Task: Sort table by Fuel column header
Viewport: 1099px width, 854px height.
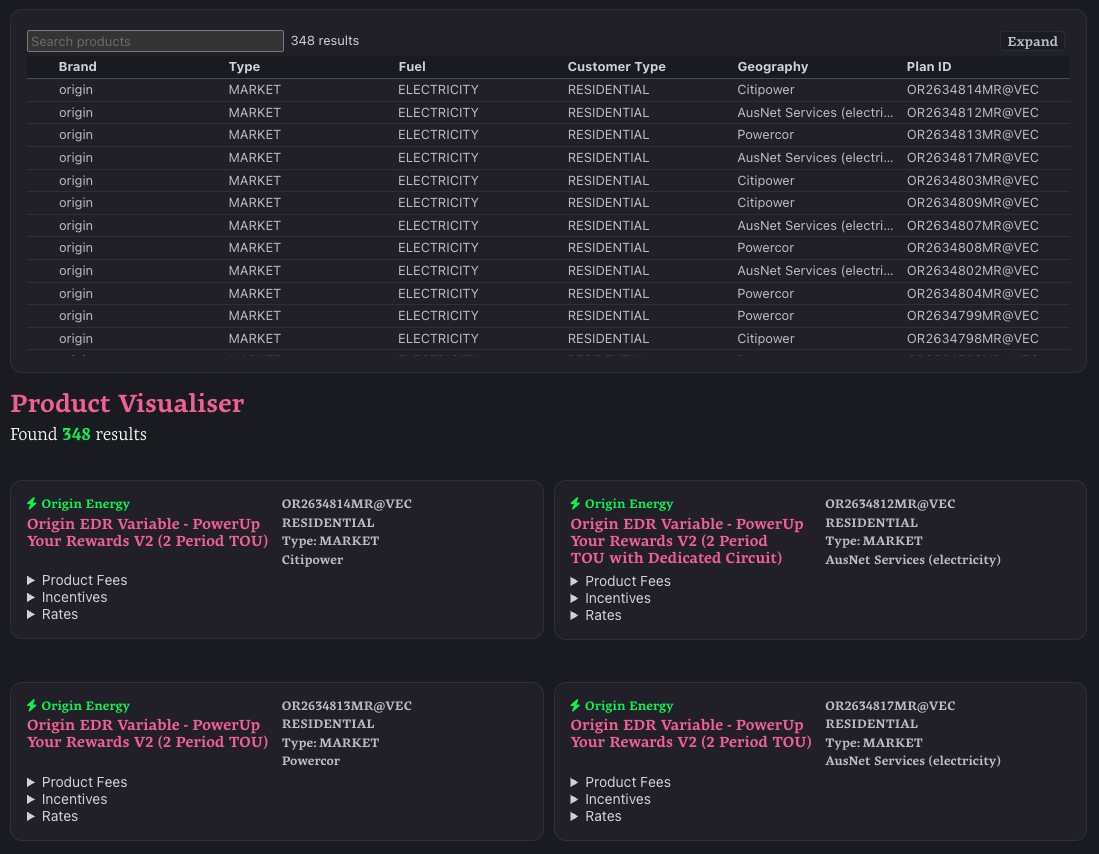Action: pos(411,67)
